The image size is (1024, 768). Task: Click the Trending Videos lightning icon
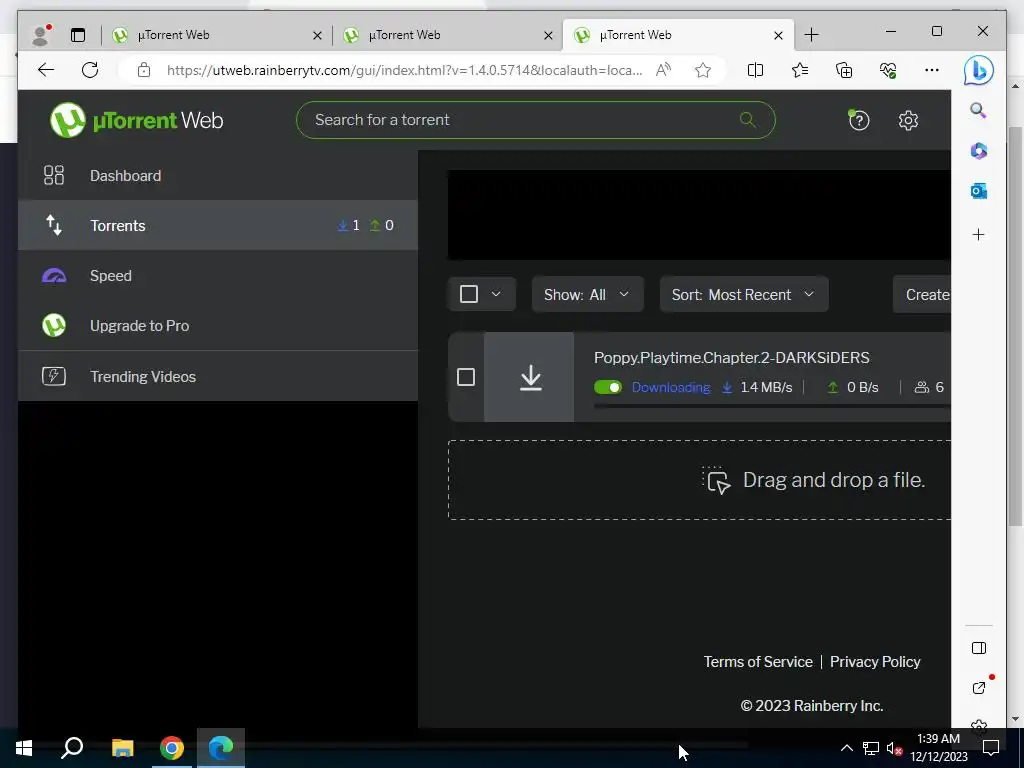coord(54,376)
